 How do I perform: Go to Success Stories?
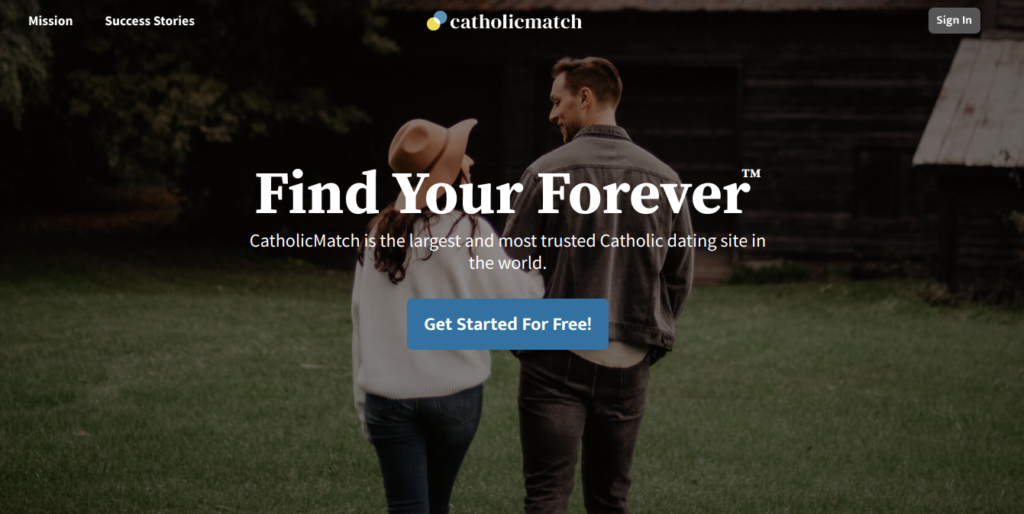click(150, 21)
